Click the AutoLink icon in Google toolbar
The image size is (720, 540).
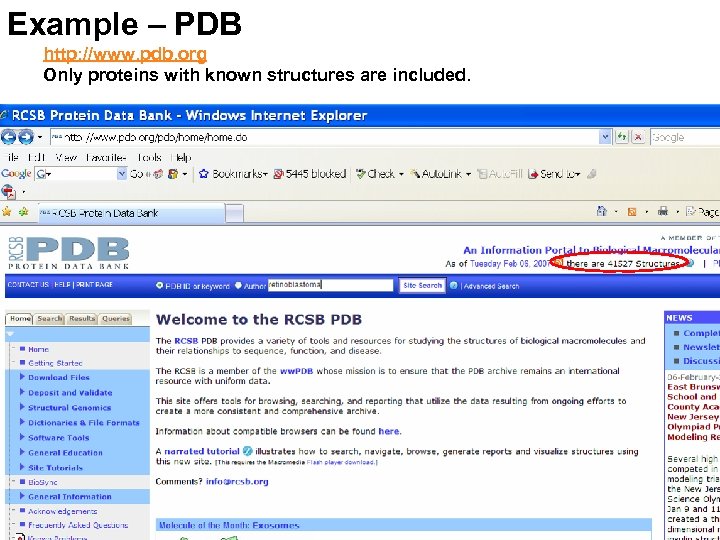pos(415,174)
